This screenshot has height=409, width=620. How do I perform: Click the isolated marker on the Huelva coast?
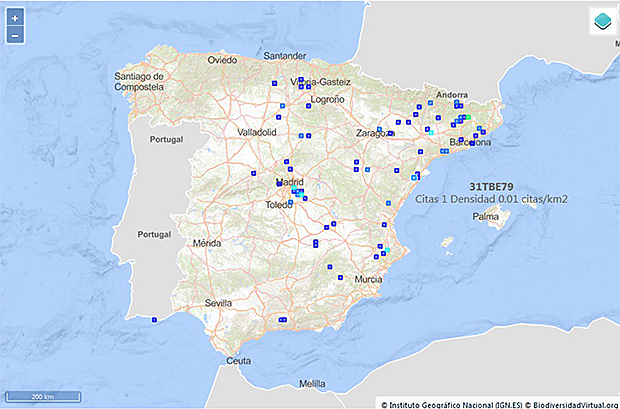point(154,320)
